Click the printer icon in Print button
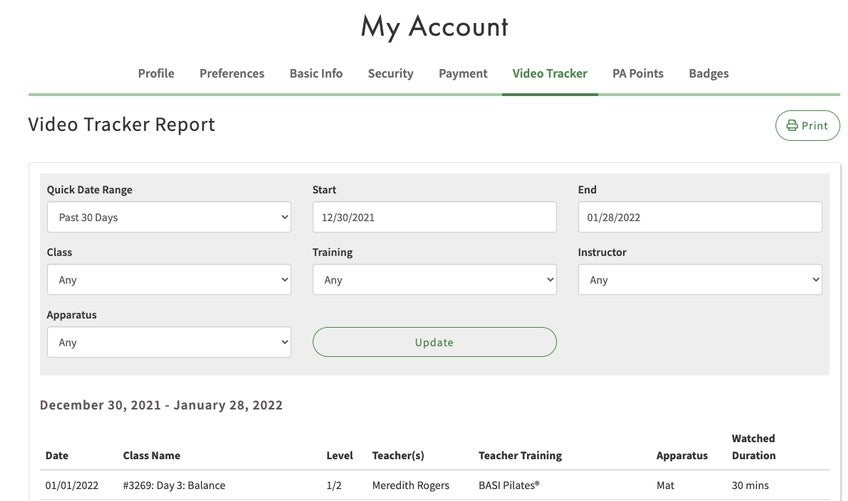Viewport: 848px width, 501px height. (x=792, y=126)
